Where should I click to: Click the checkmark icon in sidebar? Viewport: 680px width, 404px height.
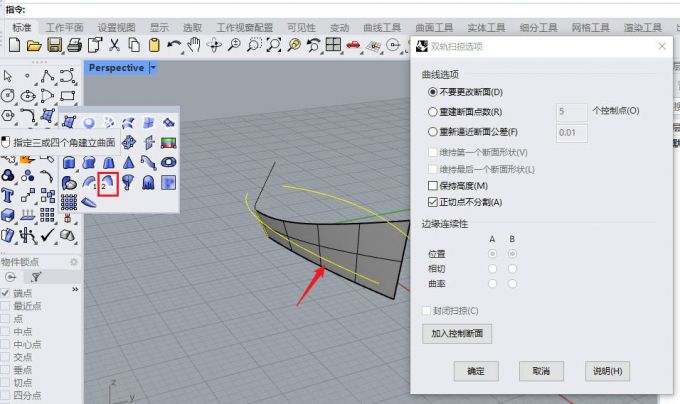coord(47,235)
